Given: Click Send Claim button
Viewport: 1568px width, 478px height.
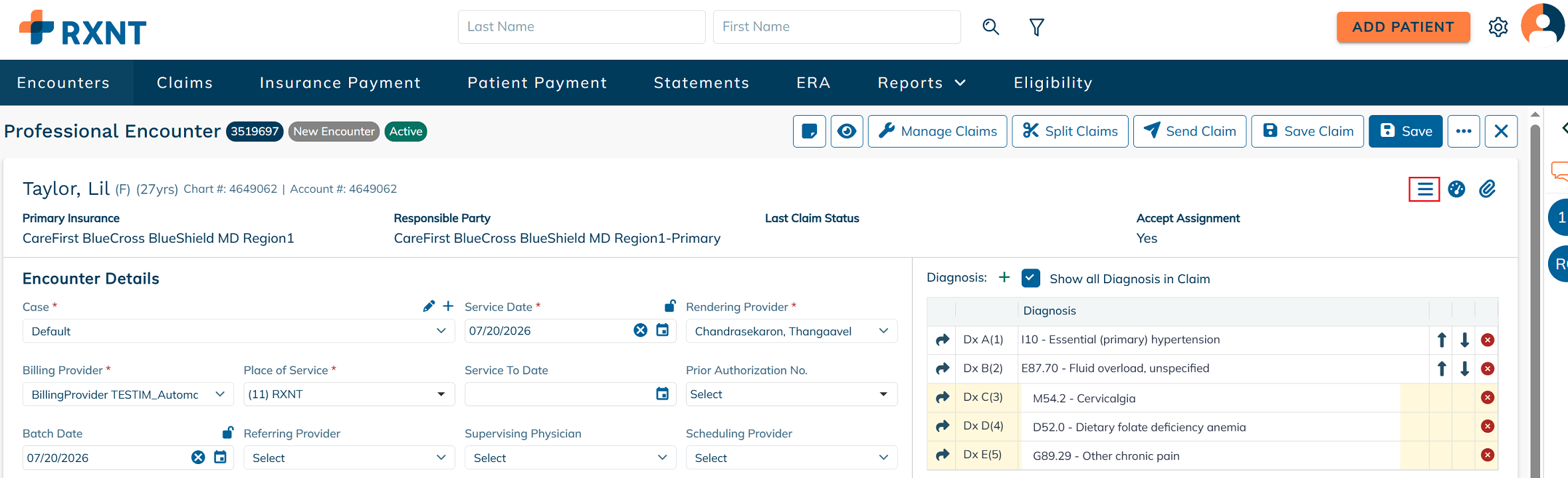Looking at the screenshot, I should 1190,131.
